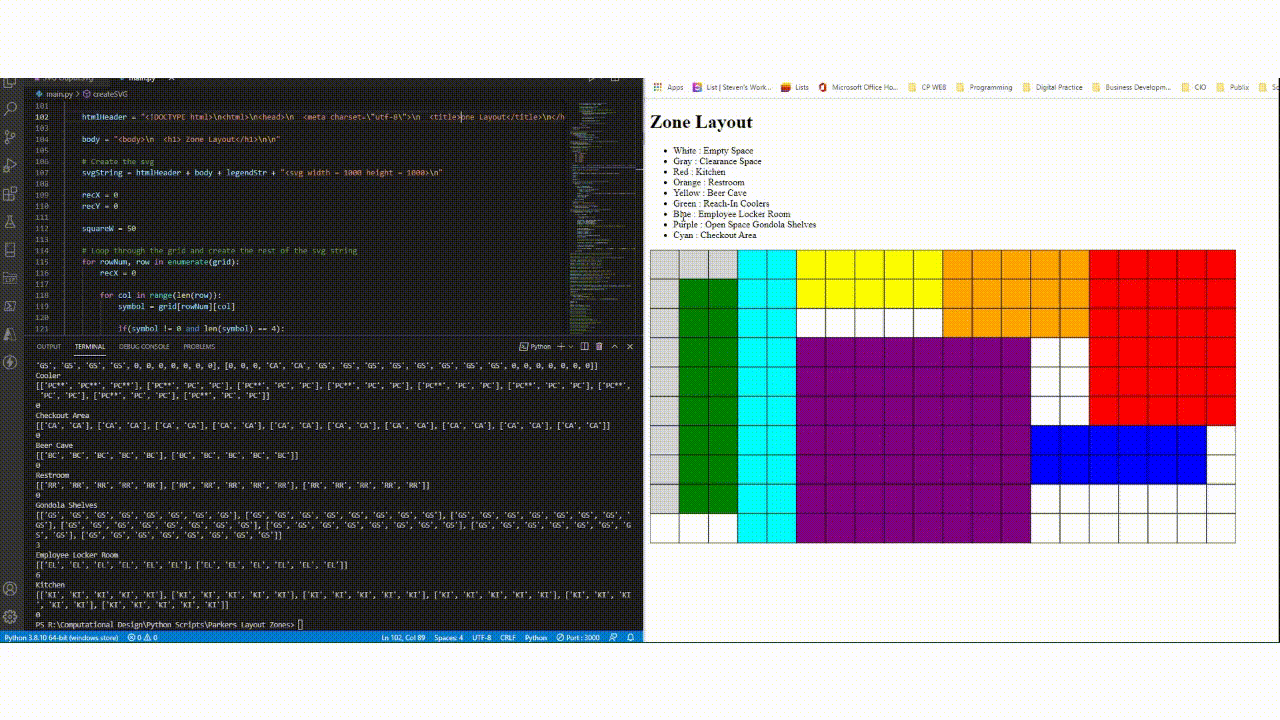Select Python interpreter 3.8.10 in status bar
1280x720 pixels.
62,637
